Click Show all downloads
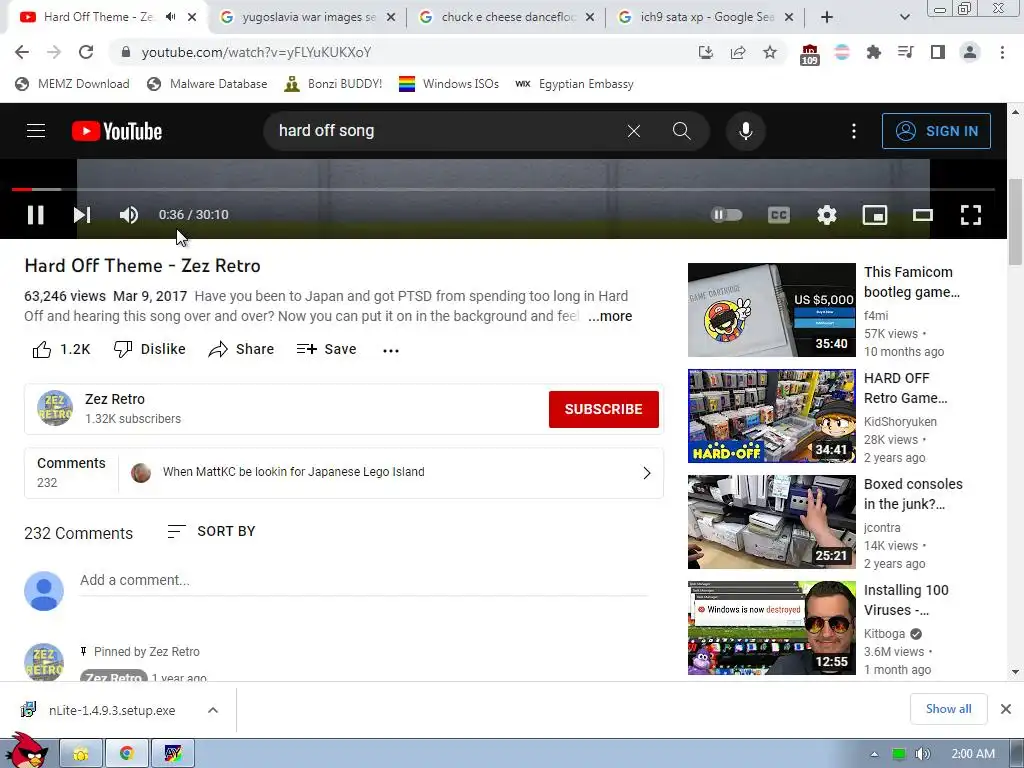The image size is (1024, 768). (948, 709)
